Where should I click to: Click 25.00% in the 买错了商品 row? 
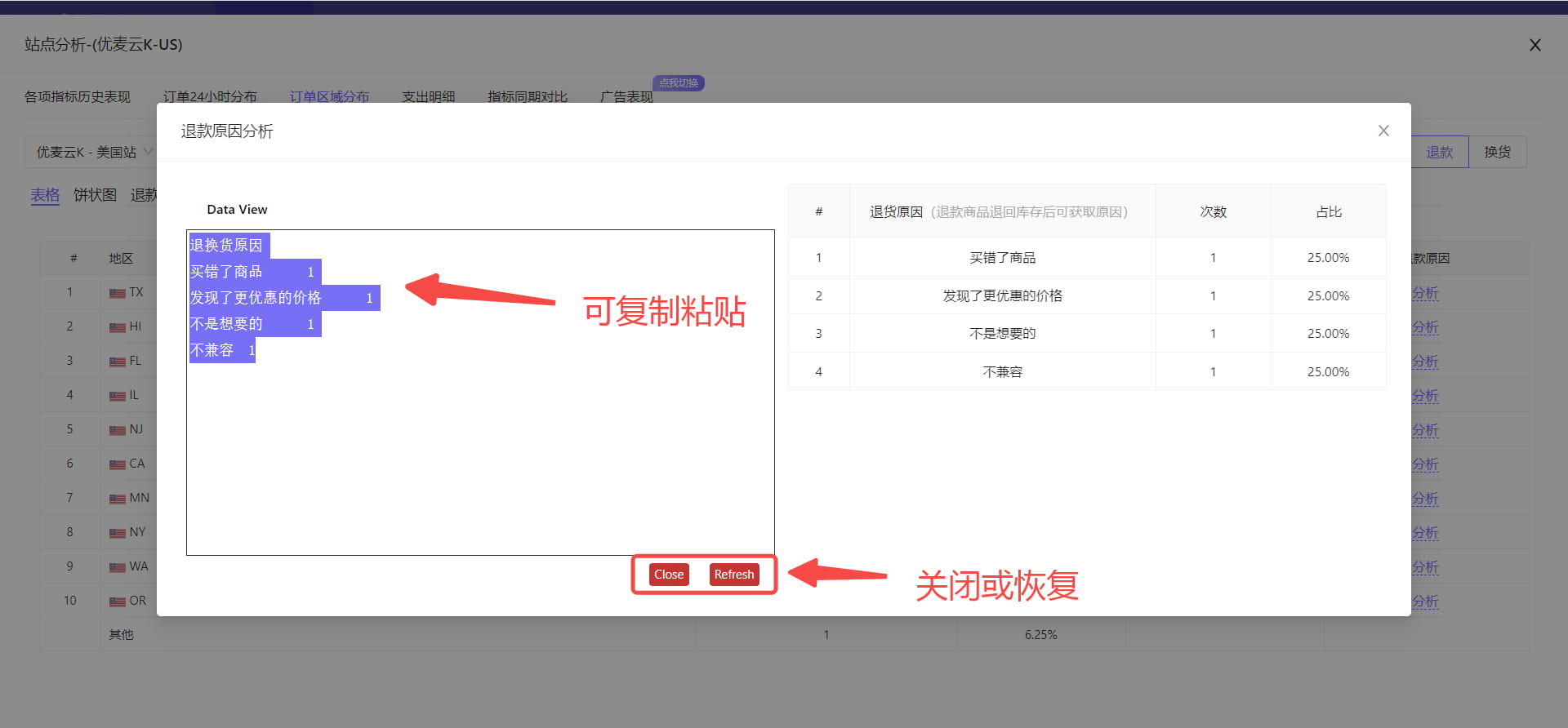coord(1329,257)
